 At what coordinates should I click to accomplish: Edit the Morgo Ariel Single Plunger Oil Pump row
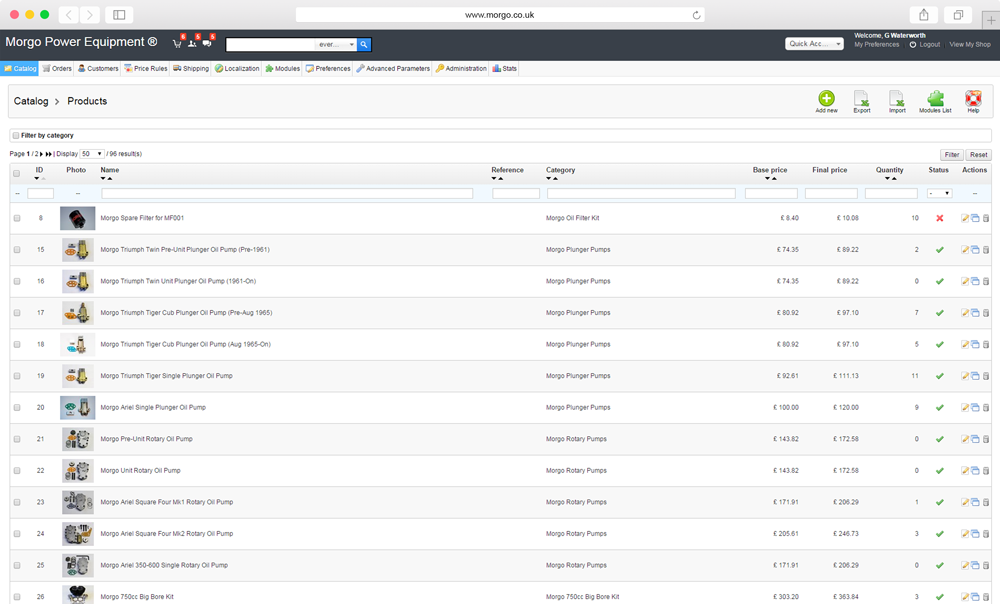965,408
